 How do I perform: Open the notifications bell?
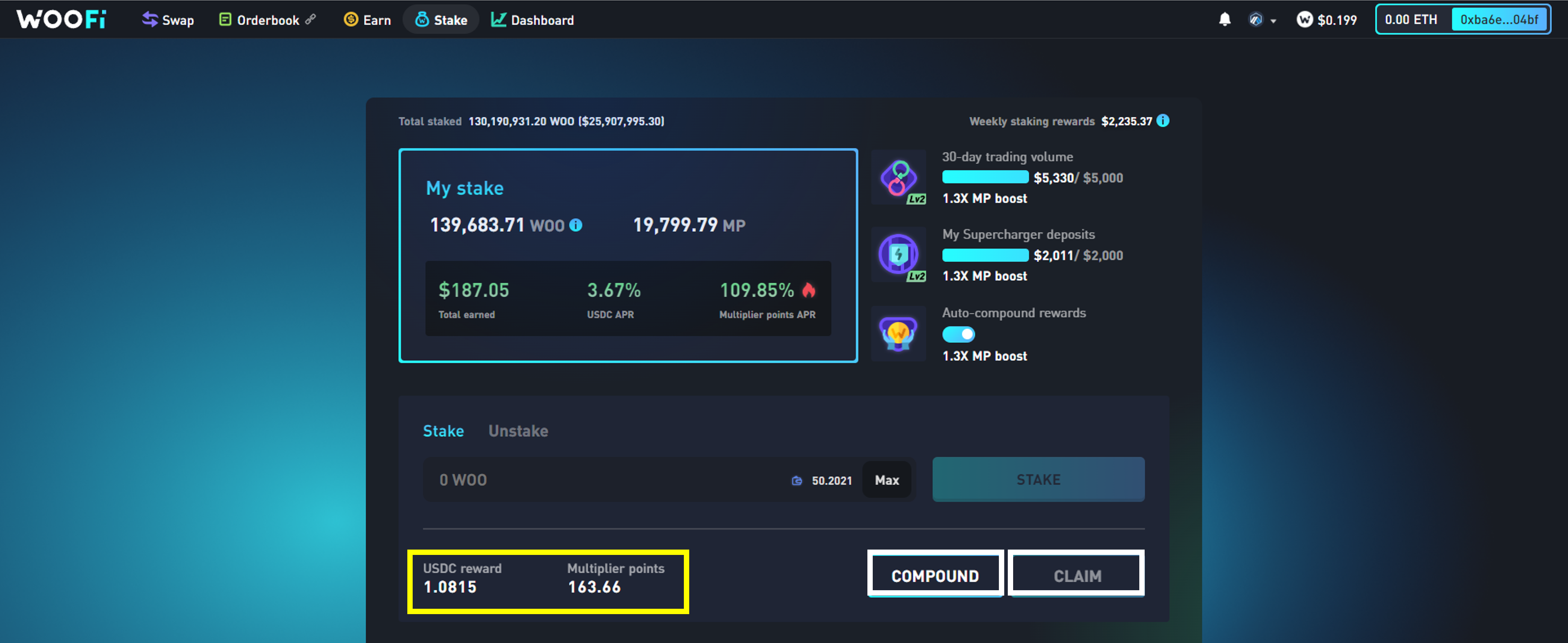click(1225, 20)
